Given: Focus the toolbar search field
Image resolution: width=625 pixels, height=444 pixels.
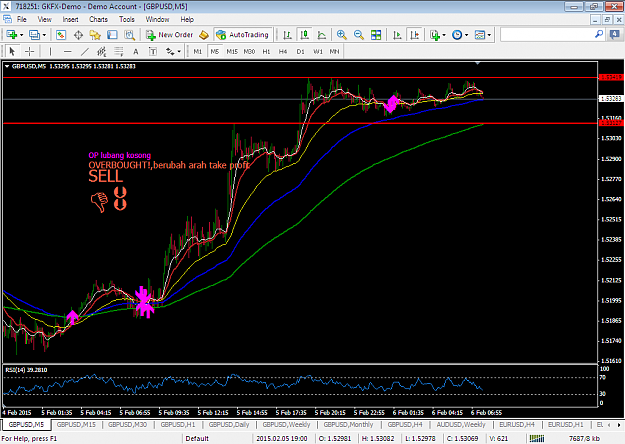Looking at the screenshot, I should 547,35.
